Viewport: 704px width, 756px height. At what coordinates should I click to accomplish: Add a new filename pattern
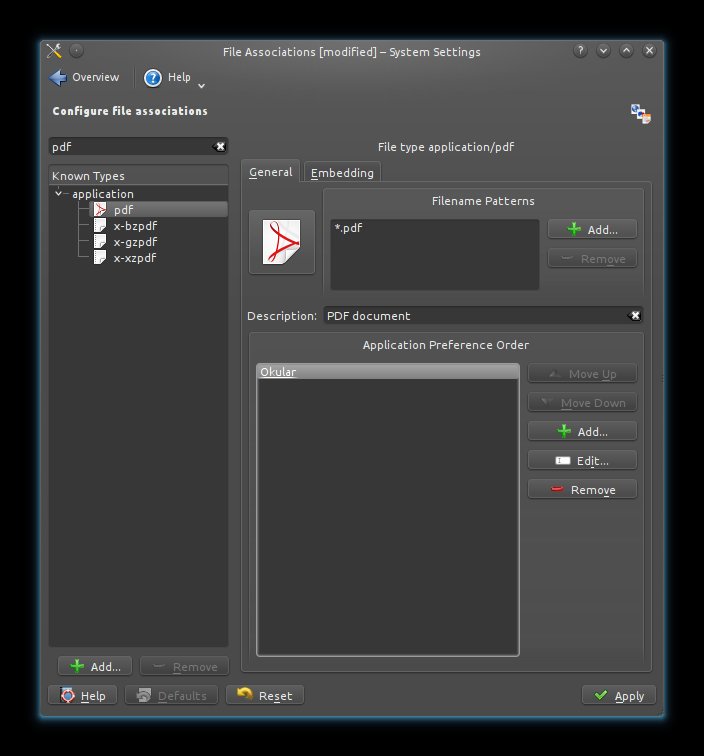[x=592, y=229]
